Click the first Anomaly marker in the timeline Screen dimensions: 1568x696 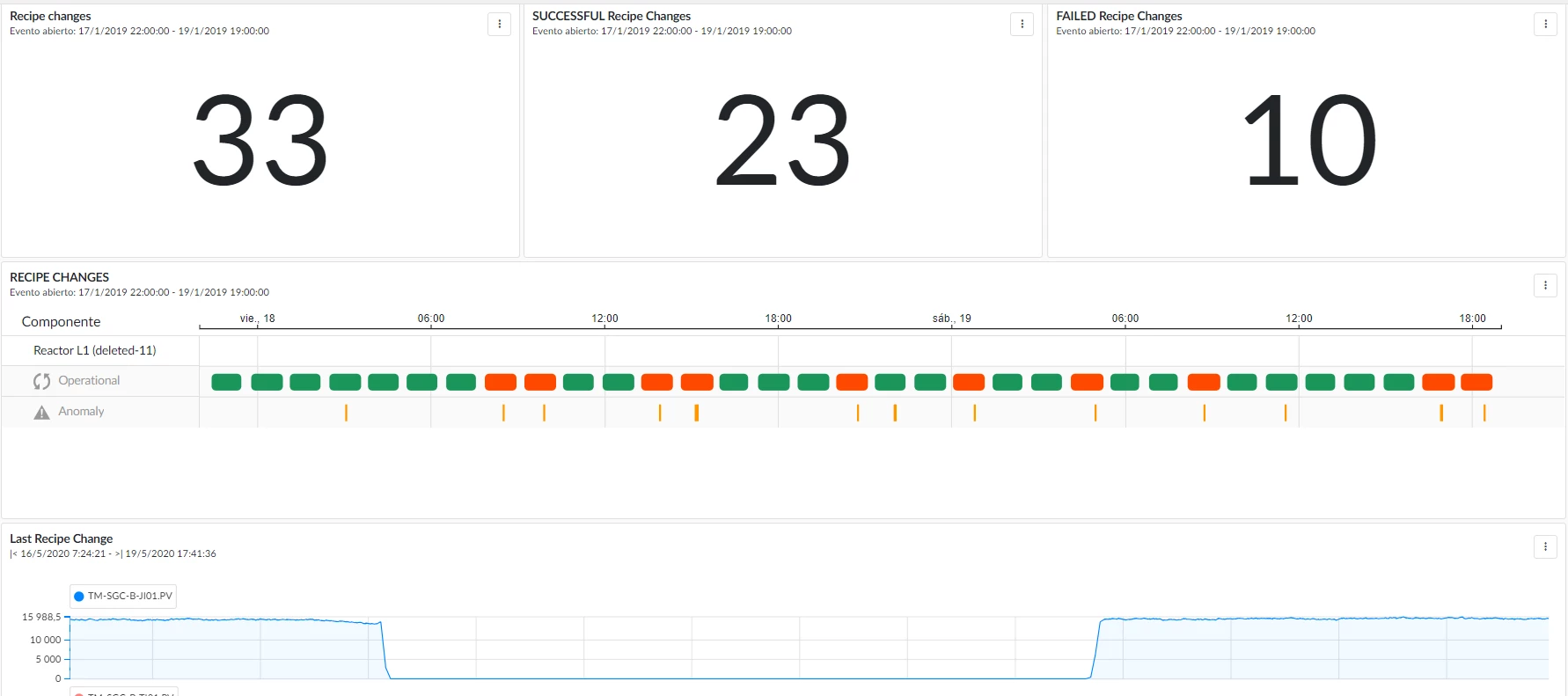pos(346,413)
